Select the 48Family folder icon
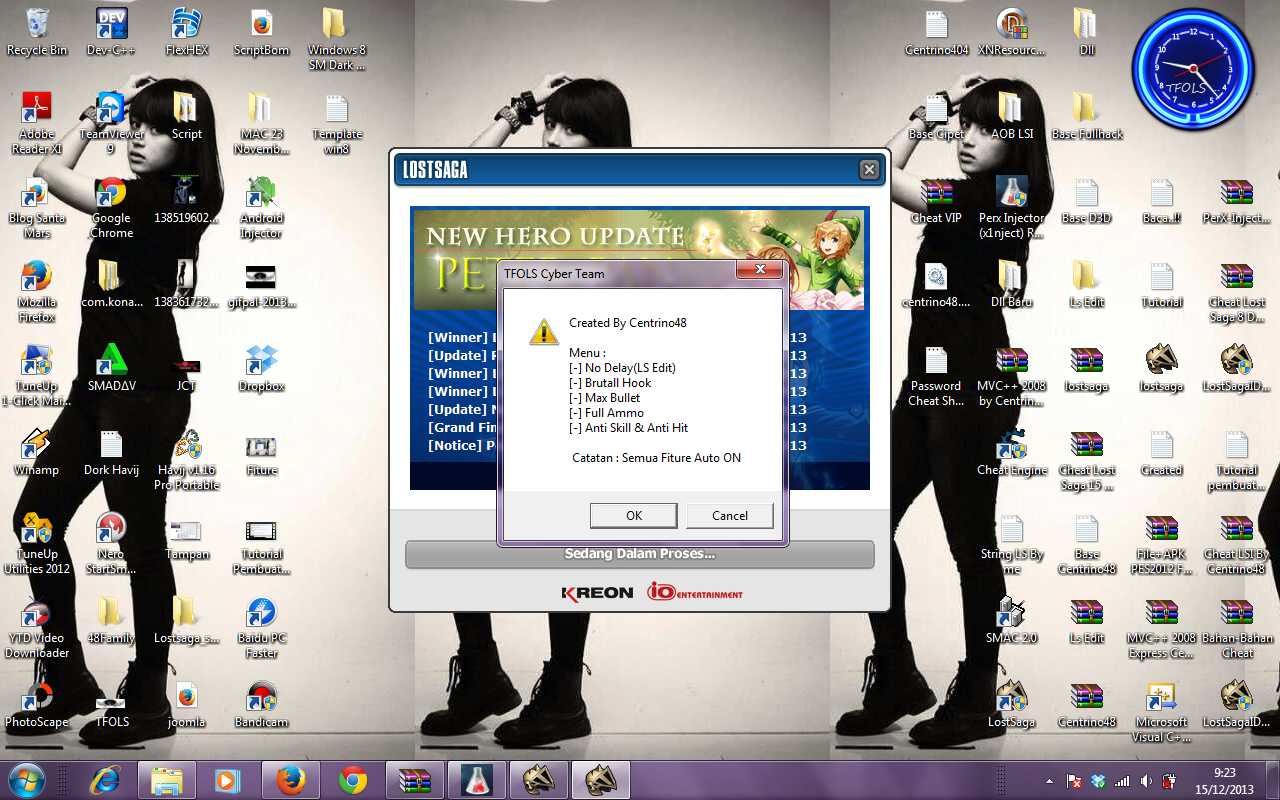 click(111, 620)
